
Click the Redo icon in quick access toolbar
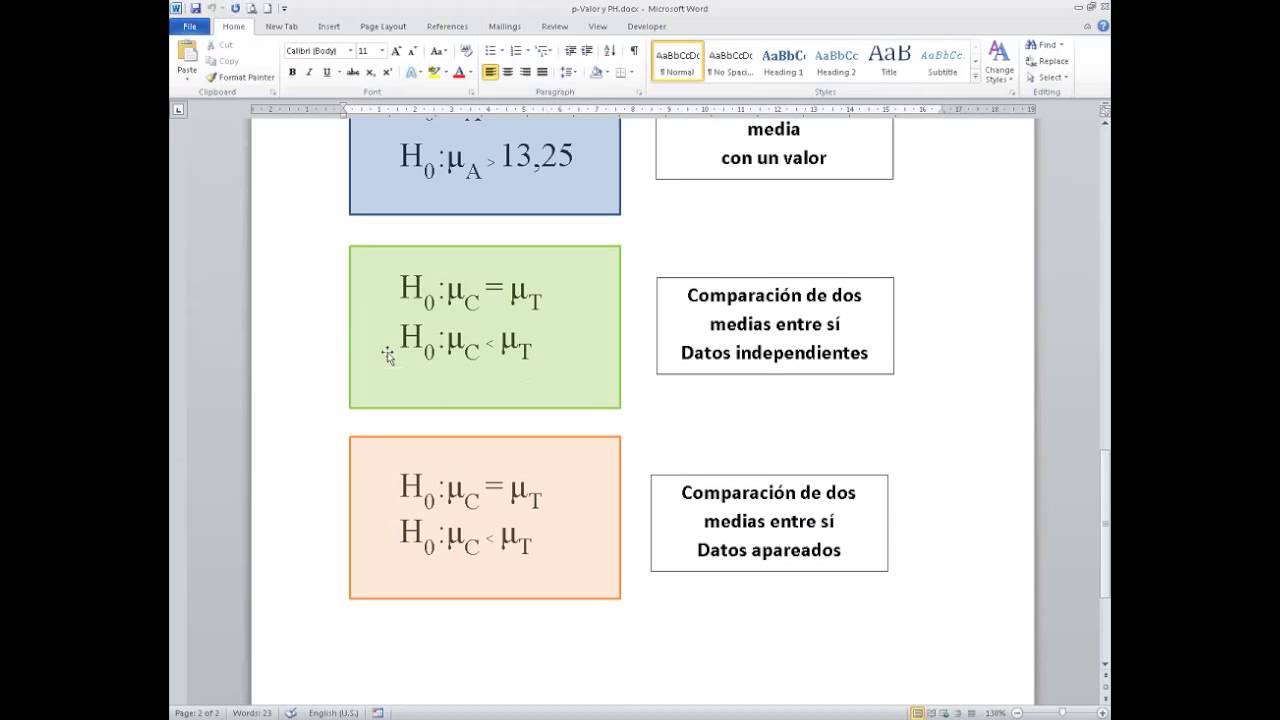pos(236,8)
